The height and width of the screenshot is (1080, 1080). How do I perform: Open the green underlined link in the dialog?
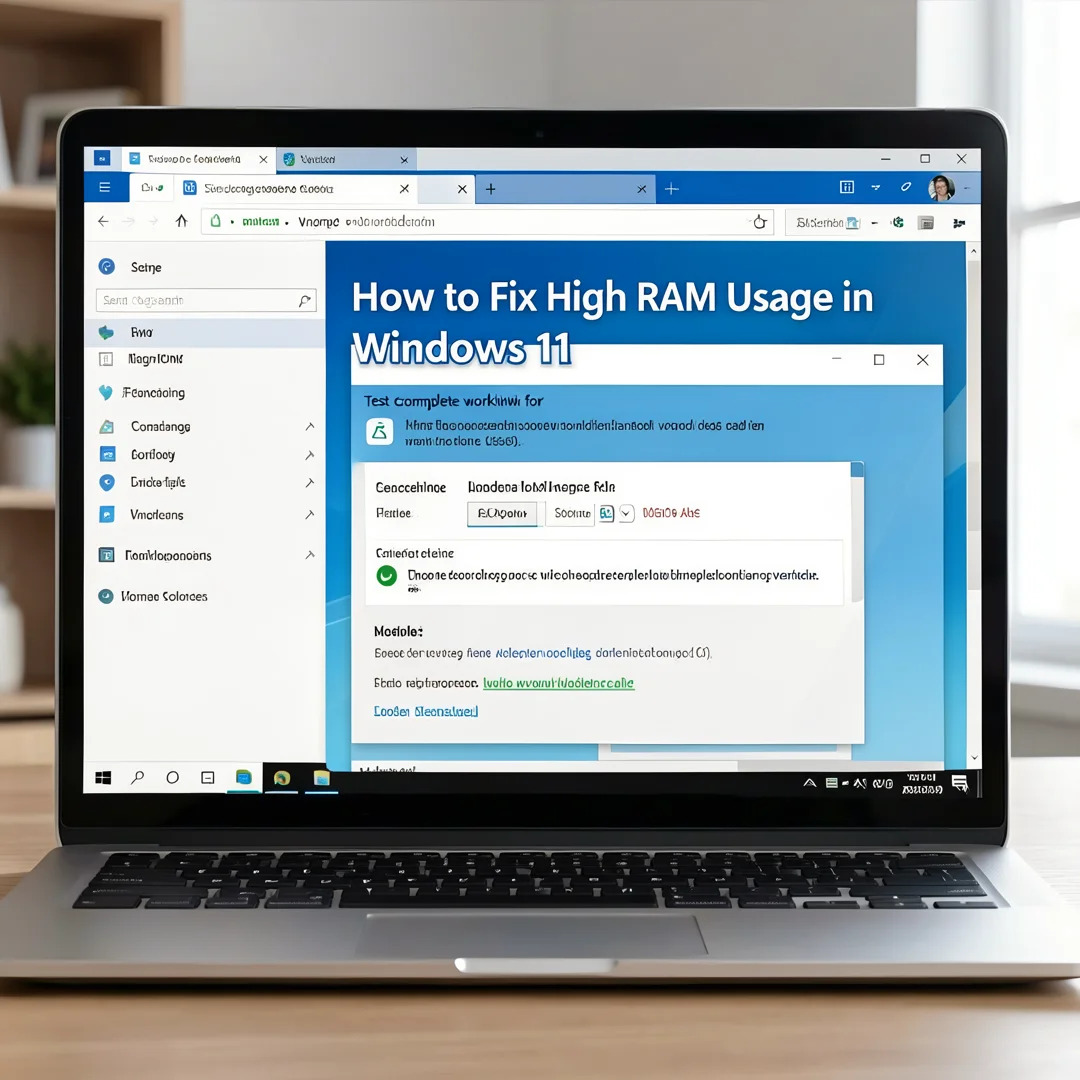point(558,683)
